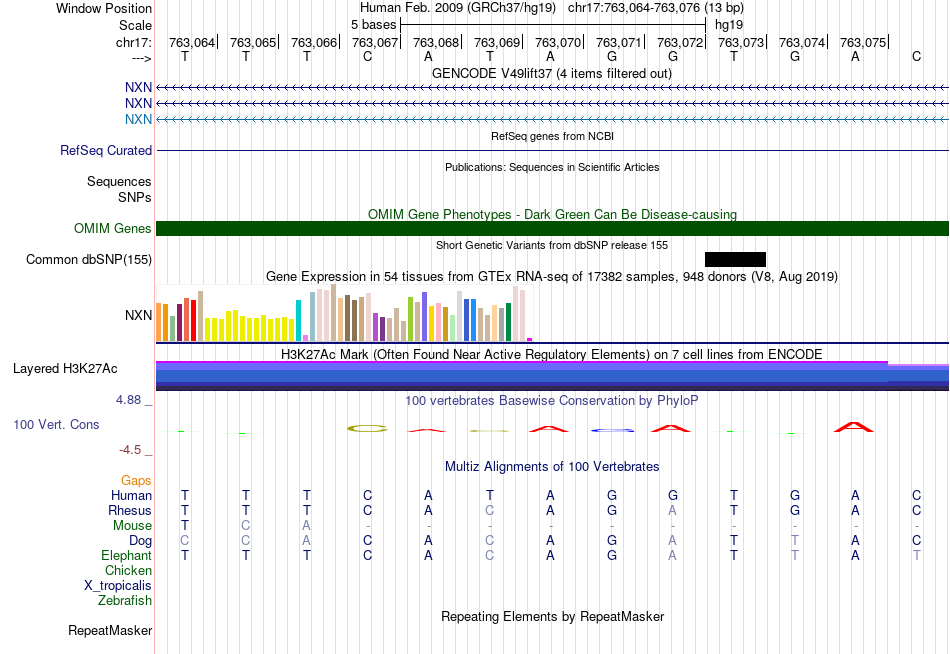The width and height of the screenshot is (950, 654).
Task: Click the SNPs track label
Action: coord(135,197)
